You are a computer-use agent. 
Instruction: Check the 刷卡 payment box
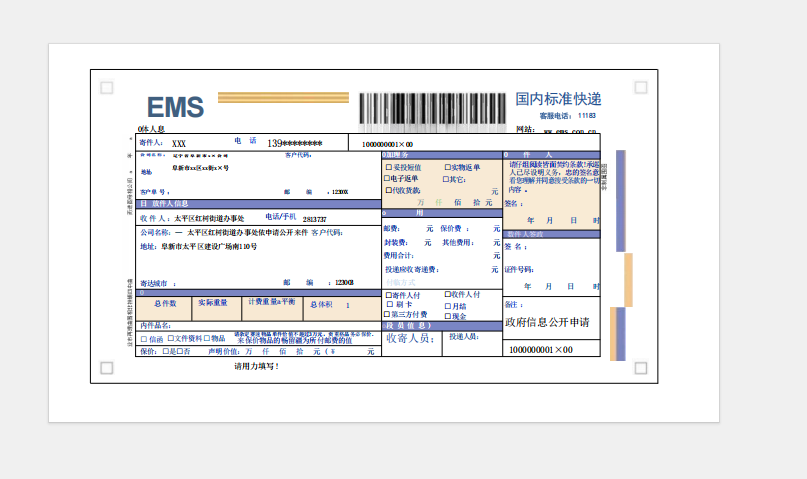pos(390,304)
